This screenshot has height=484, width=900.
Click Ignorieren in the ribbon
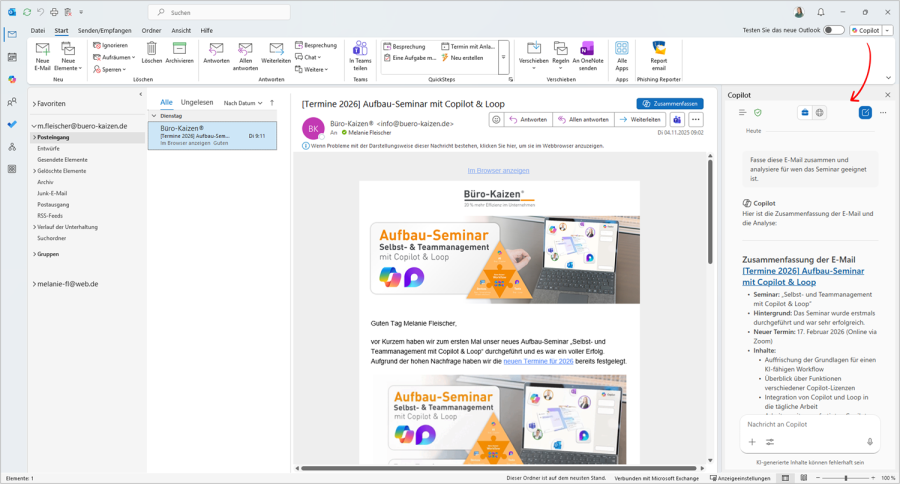click(x=111, y=45)
